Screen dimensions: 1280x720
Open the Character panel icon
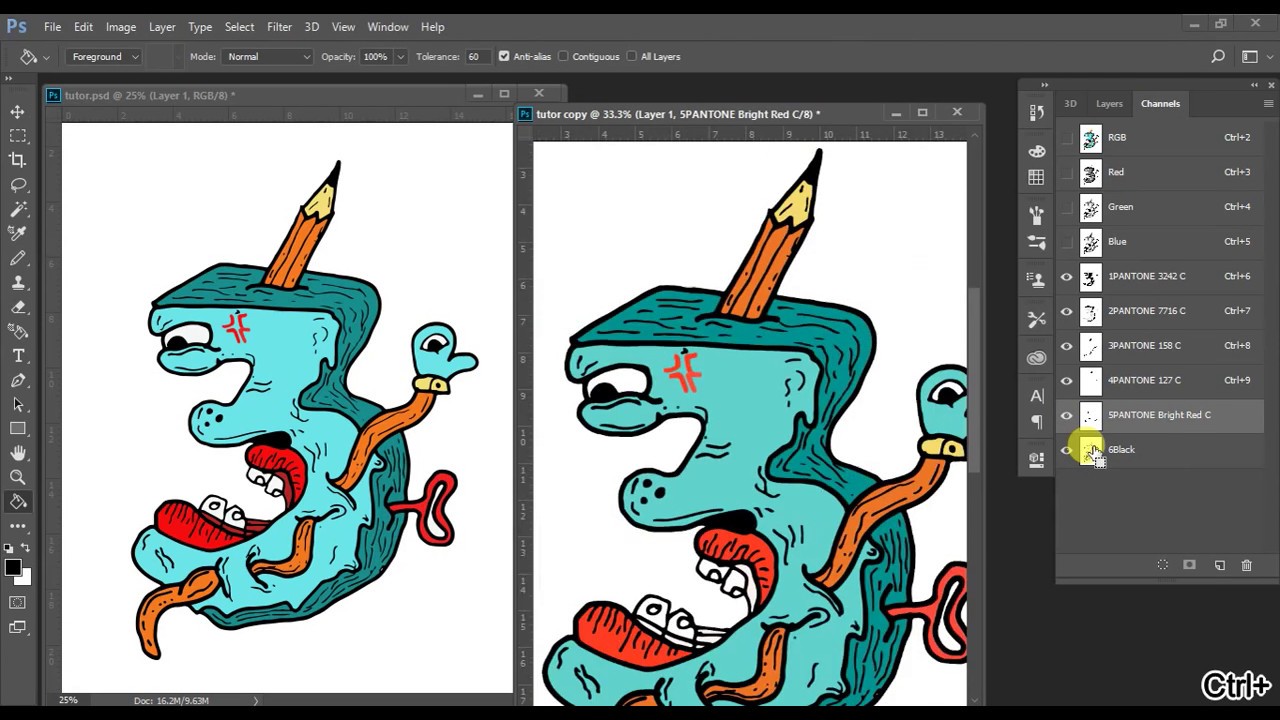1036,396
